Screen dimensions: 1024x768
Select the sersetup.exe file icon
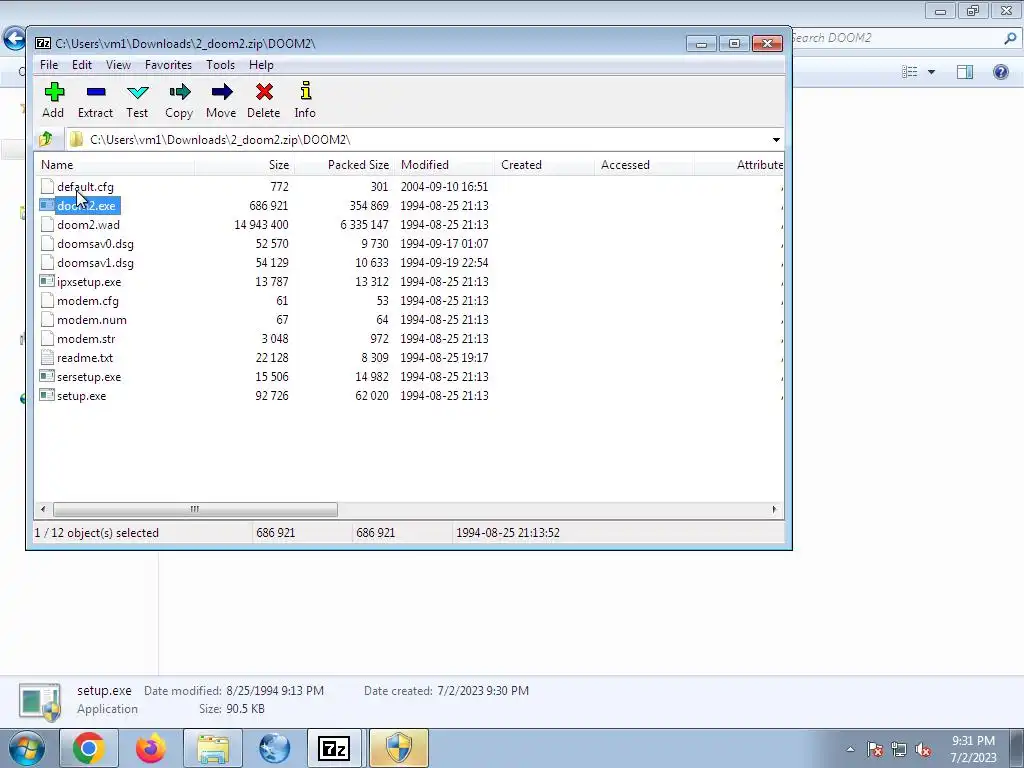pyautogui.click(x=47, y=377)
